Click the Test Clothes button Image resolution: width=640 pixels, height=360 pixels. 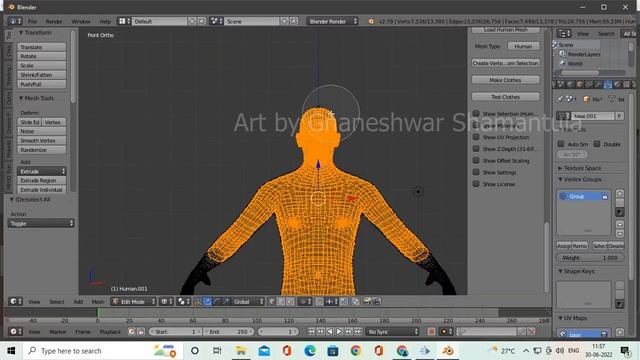505,97
